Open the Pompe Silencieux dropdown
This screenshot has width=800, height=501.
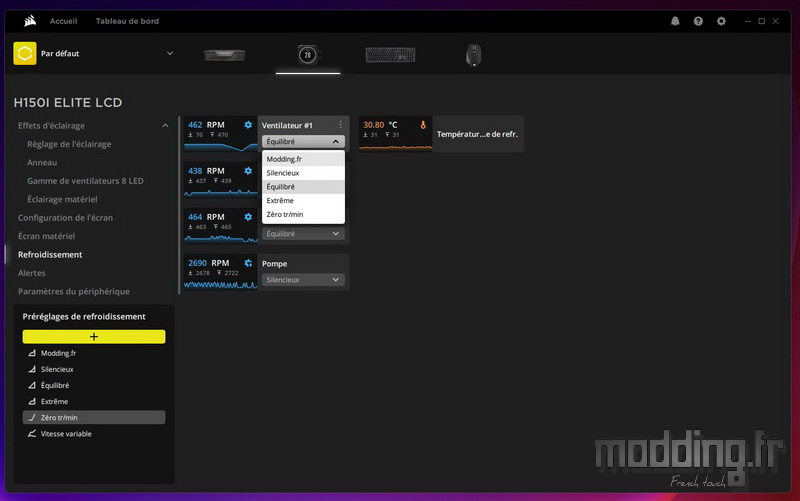point(303,280)
